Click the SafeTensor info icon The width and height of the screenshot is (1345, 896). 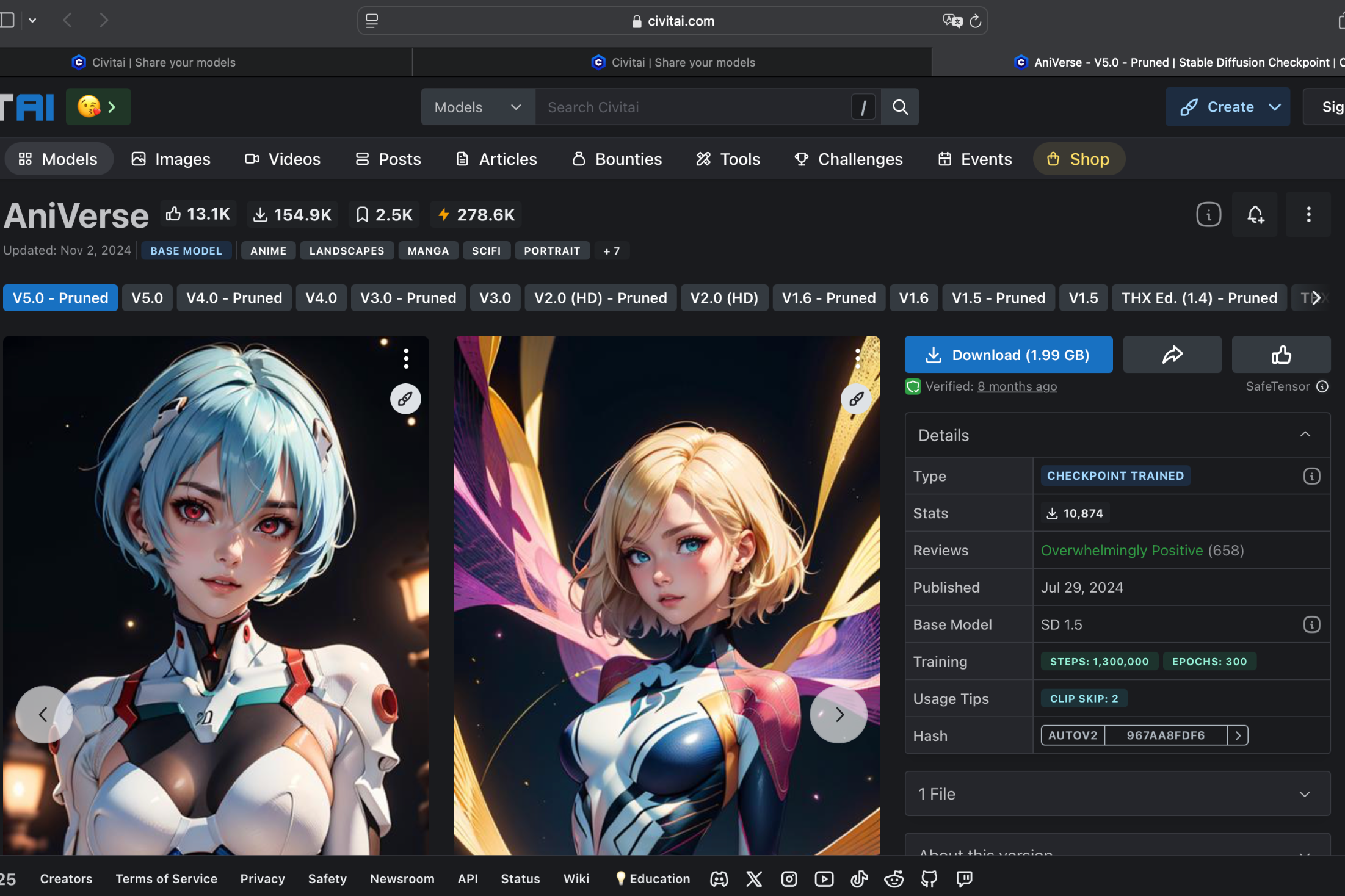[x=1322, y=386]
